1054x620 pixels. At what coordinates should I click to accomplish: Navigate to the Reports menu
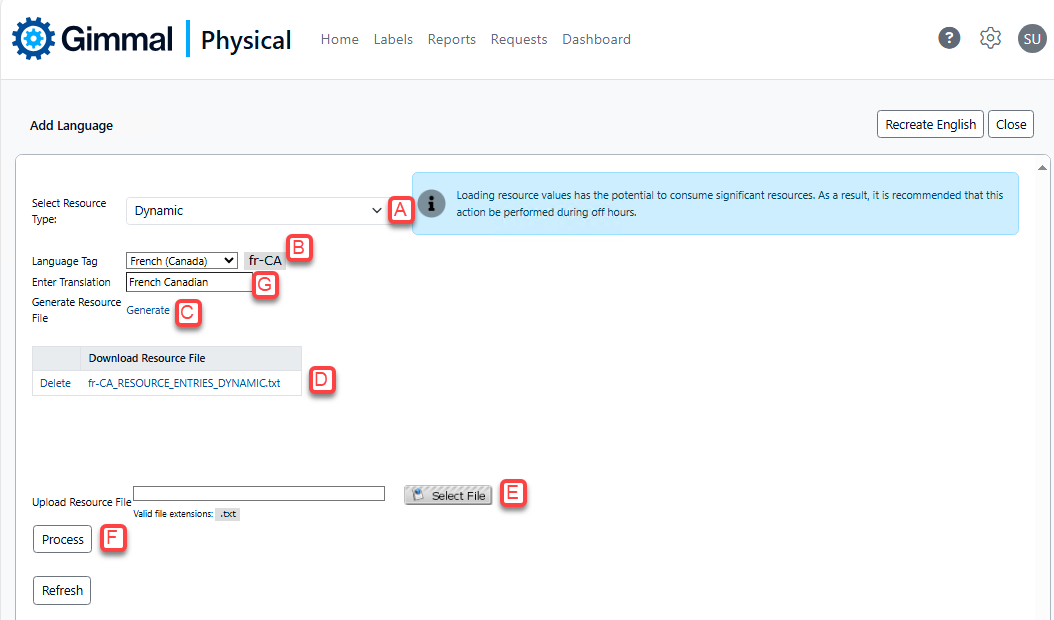tap(451, 40)
